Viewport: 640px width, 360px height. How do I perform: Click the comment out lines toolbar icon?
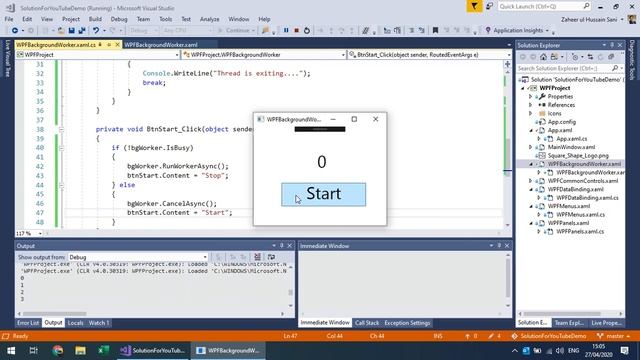coord(366,30)
